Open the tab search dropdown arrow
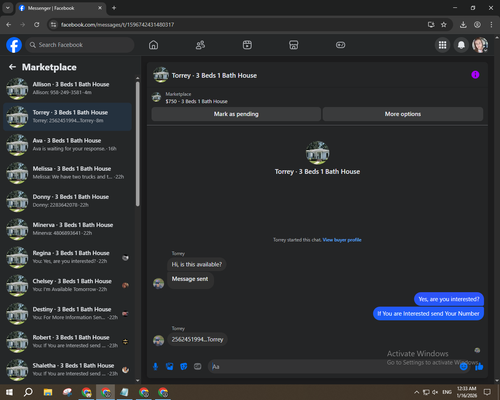 (8, 8)
